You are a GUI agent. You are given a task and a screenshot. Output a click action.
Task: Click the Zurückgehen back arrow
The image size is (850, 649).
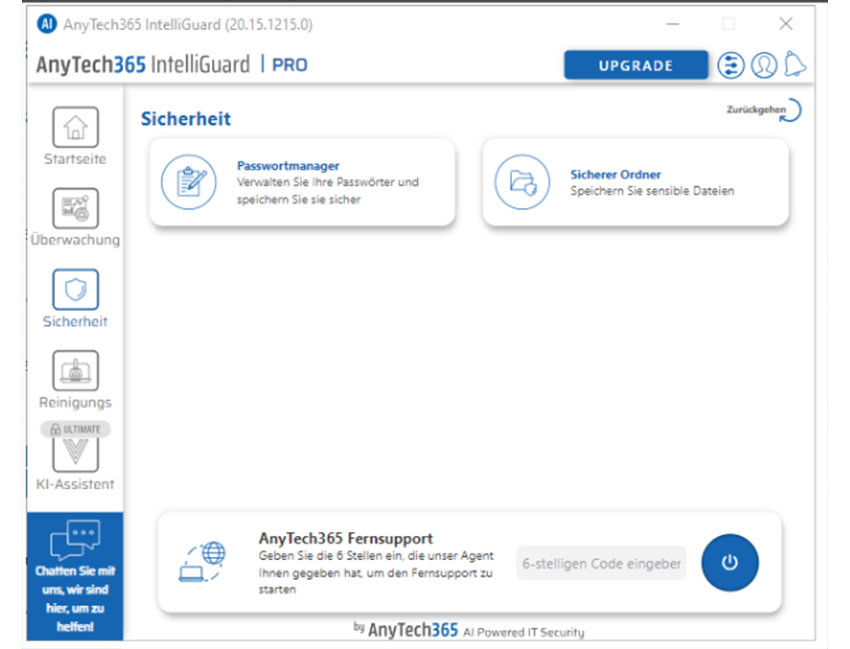click(790, 109)
